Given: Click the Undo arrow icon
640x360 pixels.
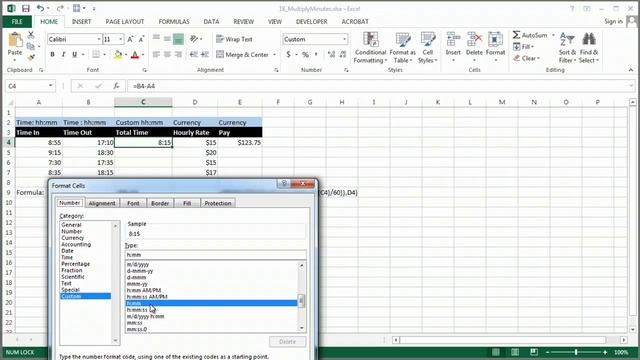Looking at the screenshot, I should pos(40,8).
